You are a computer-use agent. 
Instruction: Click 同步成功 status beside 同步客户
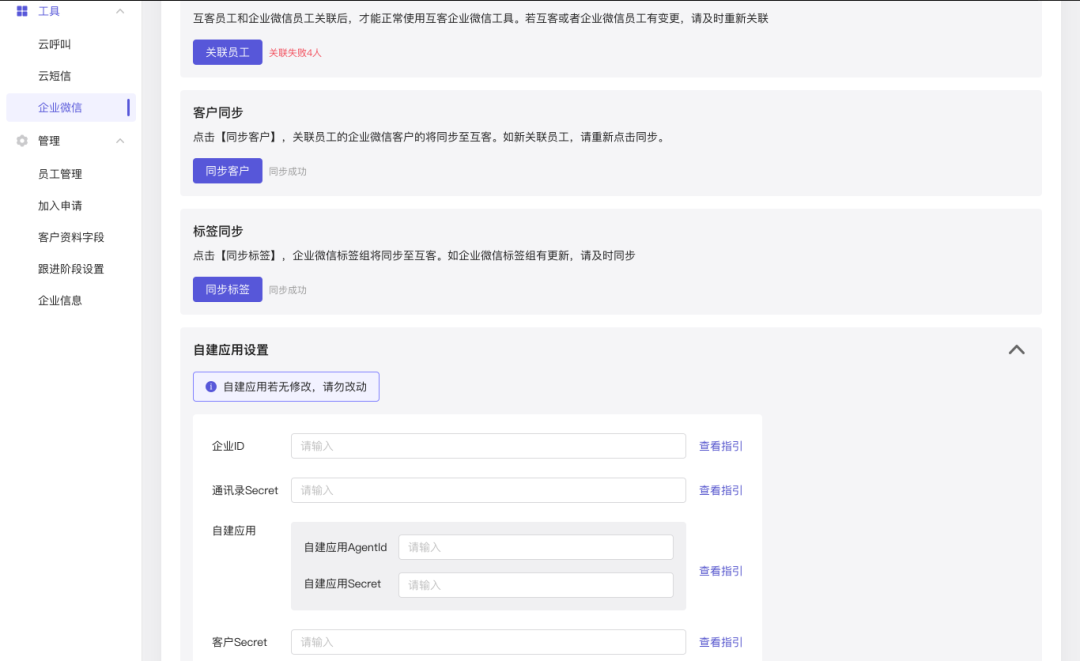coord(287,171)
